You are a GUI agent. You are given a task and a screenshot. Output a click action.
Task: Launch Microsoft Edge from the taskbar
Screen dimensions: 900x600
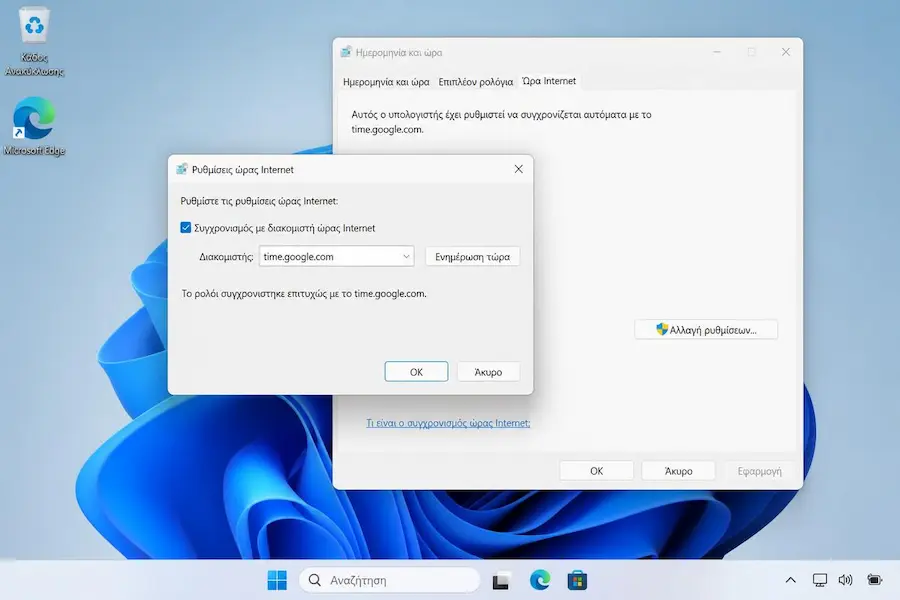point(540,580)
